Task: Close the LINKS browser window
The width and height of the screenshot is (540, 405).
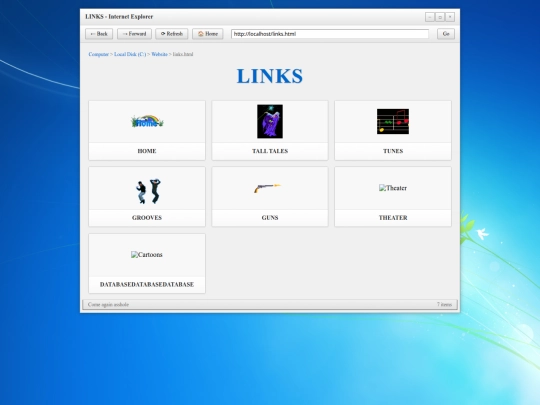Action: 450,17
